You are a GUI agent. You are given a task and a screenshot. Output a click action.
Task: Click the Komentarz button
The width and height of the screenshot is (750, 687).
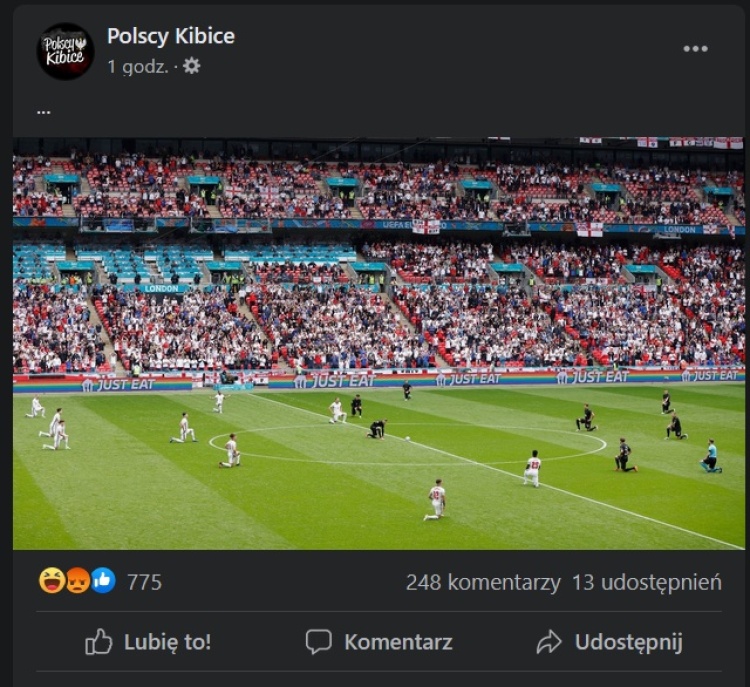pos(379,642)
